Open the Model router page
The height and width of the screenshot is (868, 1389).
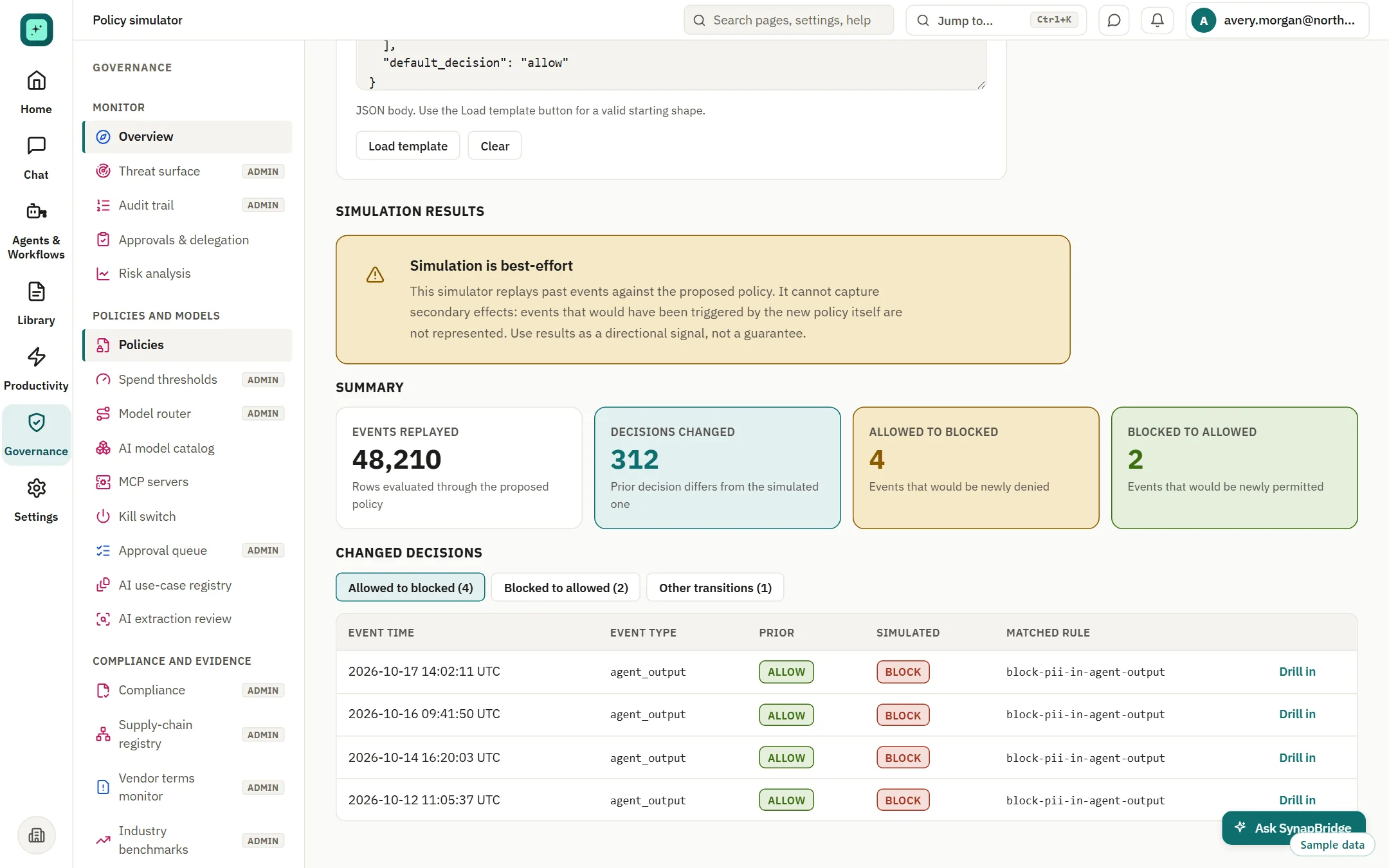click(188, 413)
